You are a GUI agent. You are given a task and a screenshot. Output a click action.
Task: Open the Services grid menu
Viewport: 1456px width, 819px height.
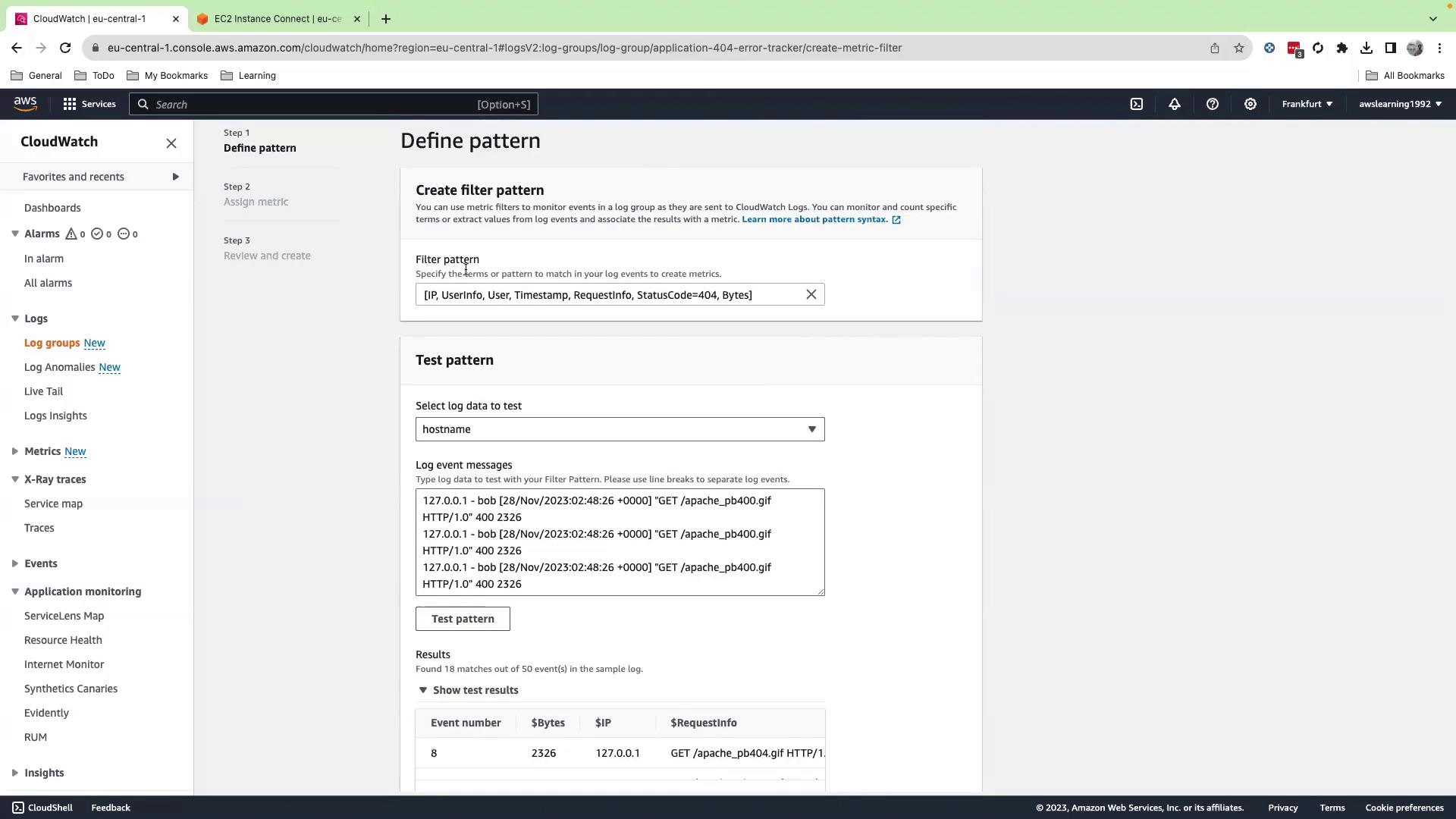coord(89,105)
